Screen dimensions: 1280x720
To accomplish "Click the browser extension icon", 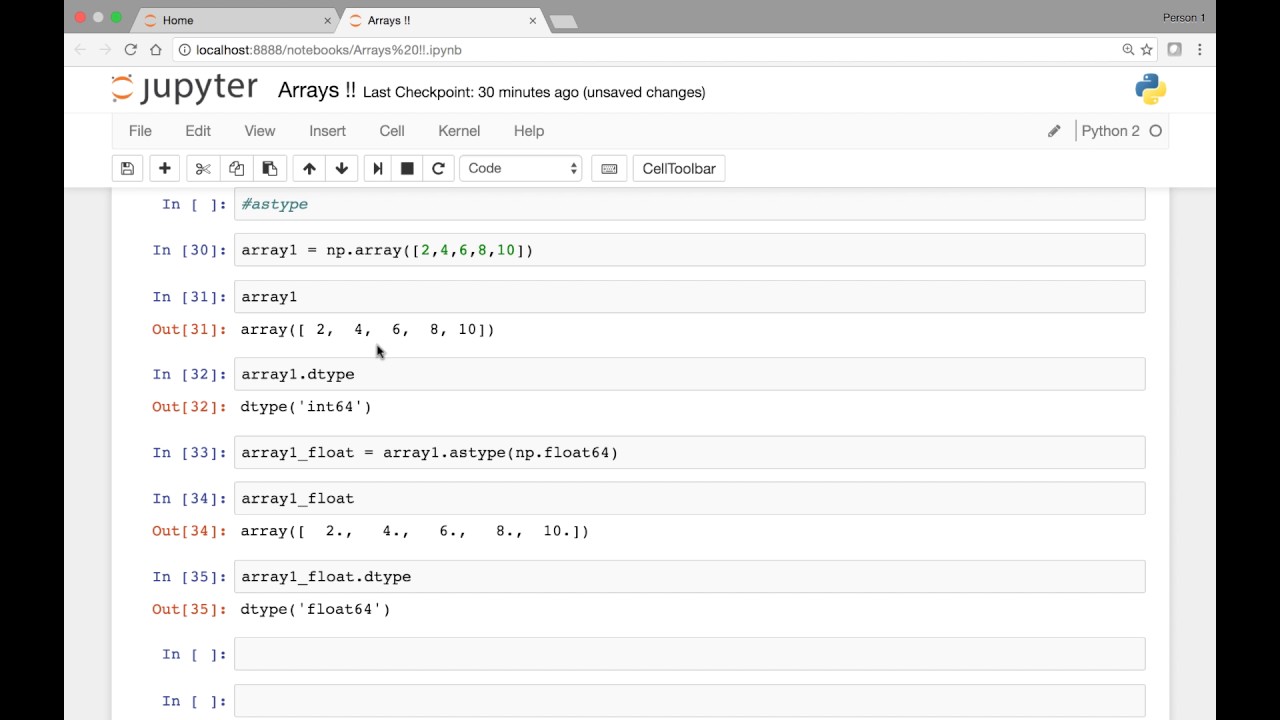I will pyautogui.click(x=1175, y=49).
